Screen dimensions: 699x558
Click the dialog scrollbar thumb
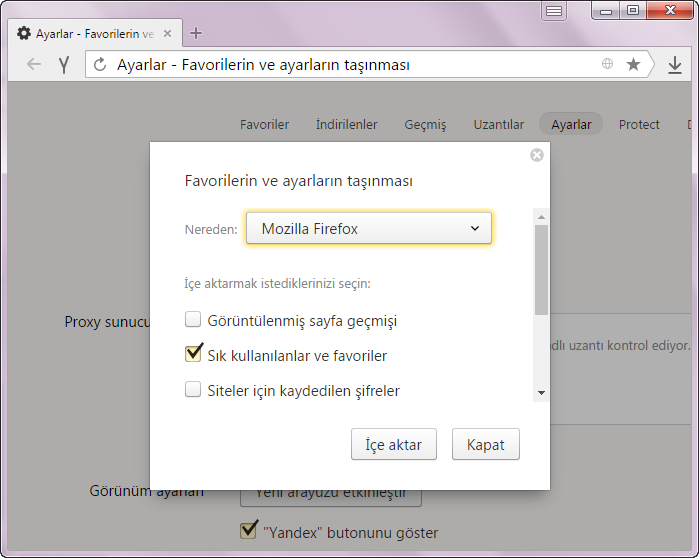click(x=541, y=270)
